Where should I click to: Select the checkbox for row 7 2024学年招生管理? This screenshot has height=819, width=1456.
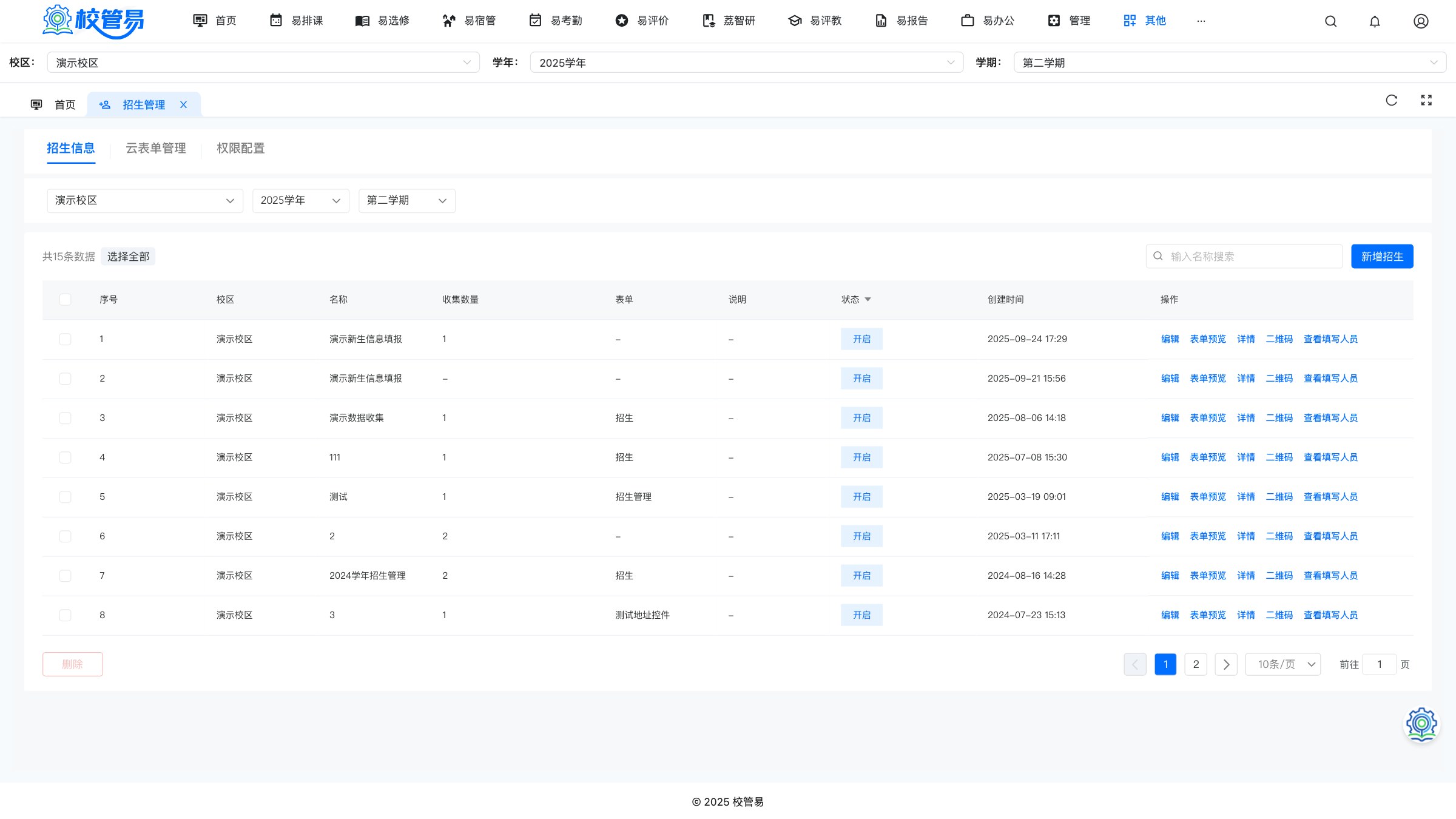pos(65,576)
